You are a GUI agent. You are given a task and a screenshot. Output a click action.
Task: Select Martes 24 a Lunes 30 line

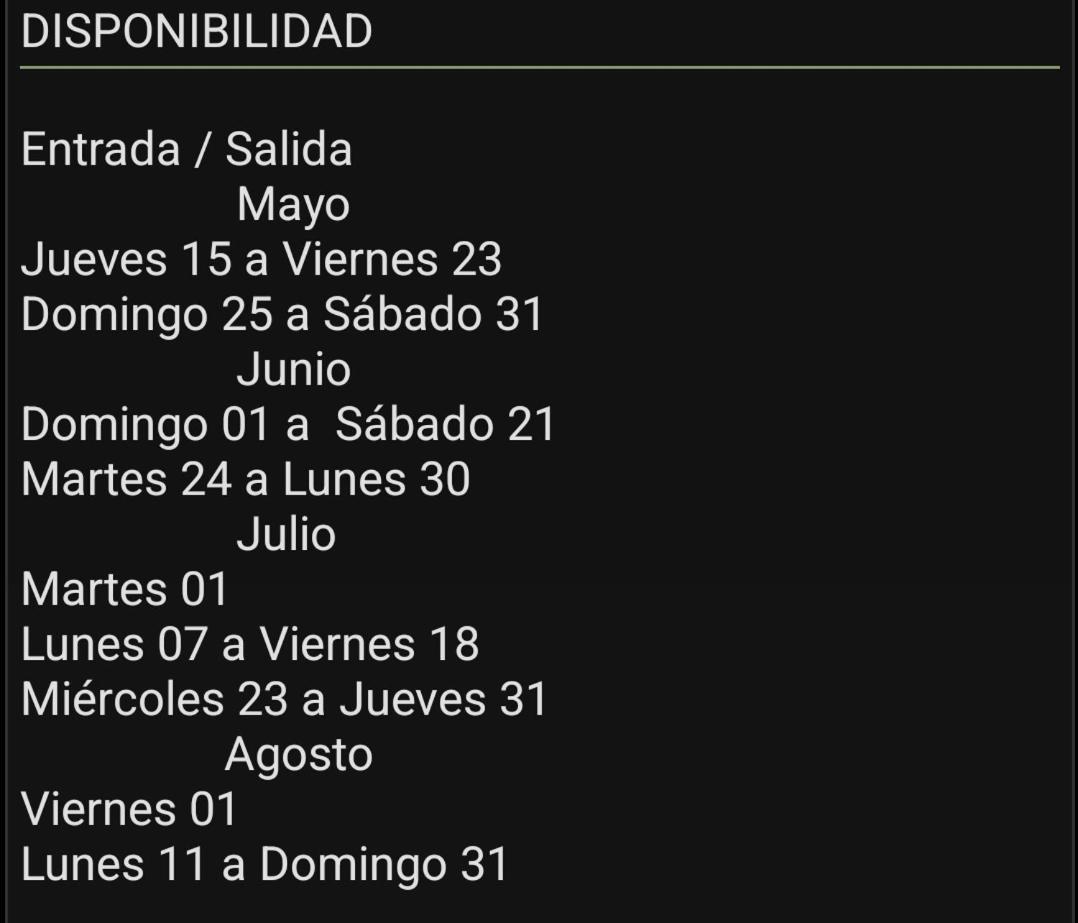[x=245, y=479]
